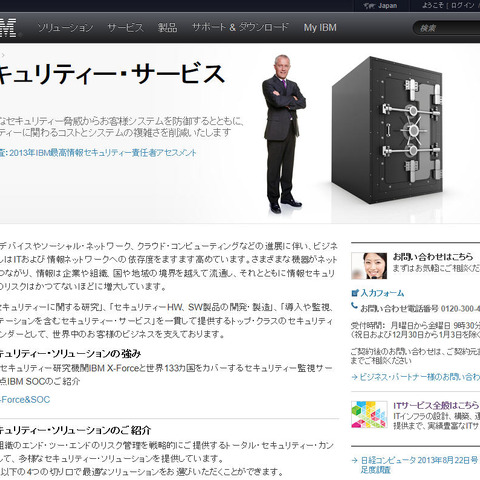480x480 pixels.
Task: Open the X-Force&SOC link
Action: click(x=25, y=399)
